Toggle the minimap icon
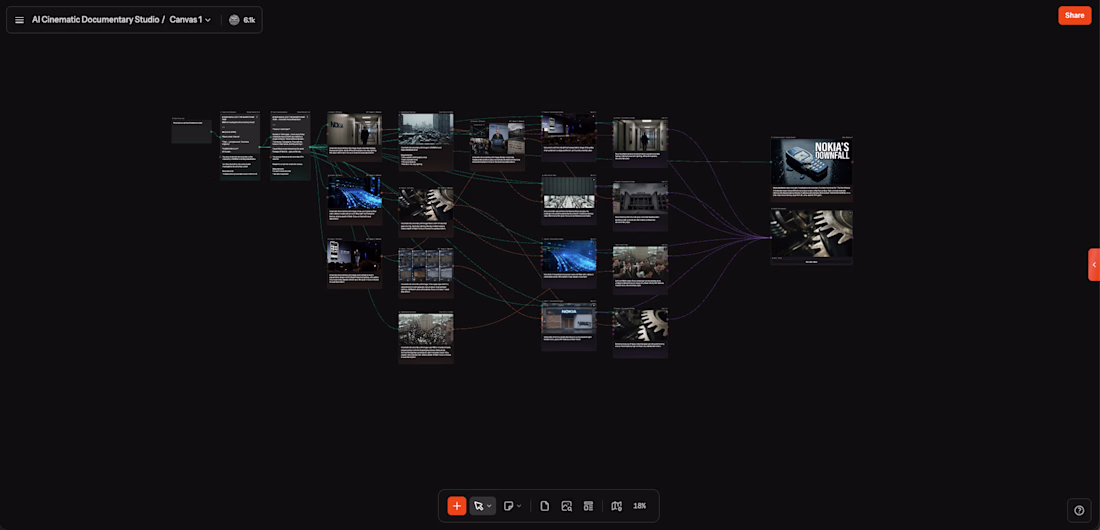This screenshot has height=530, width=1100. [617, 505]
